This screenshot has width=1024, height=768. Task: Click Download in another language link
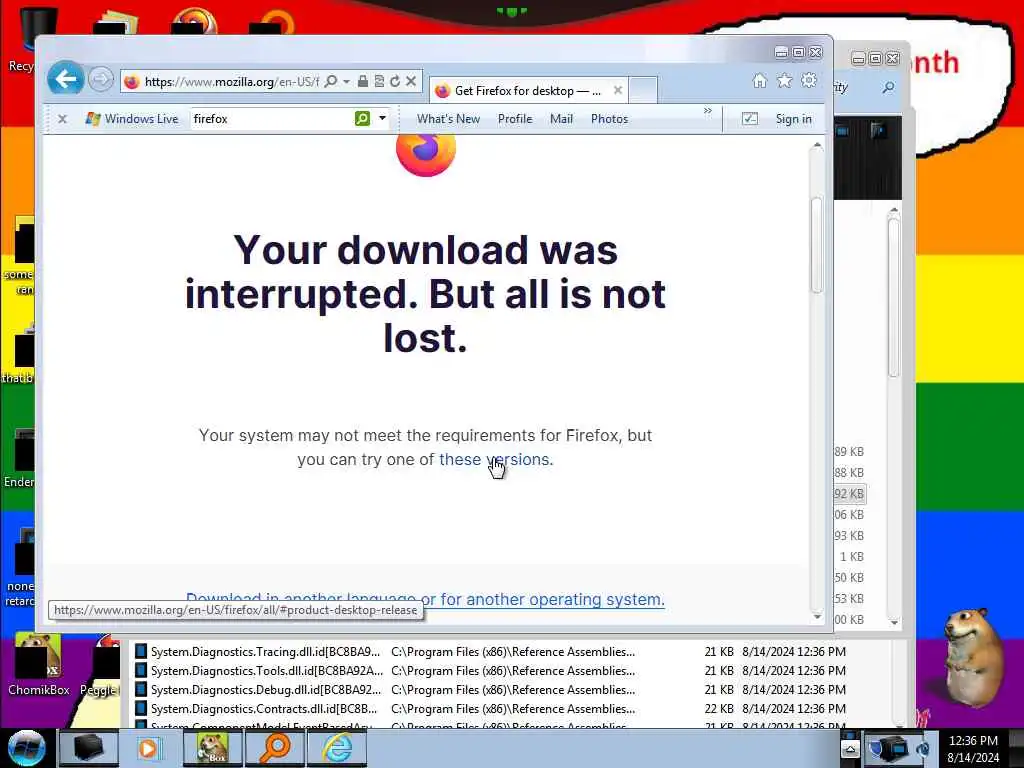tap(425, 599)
